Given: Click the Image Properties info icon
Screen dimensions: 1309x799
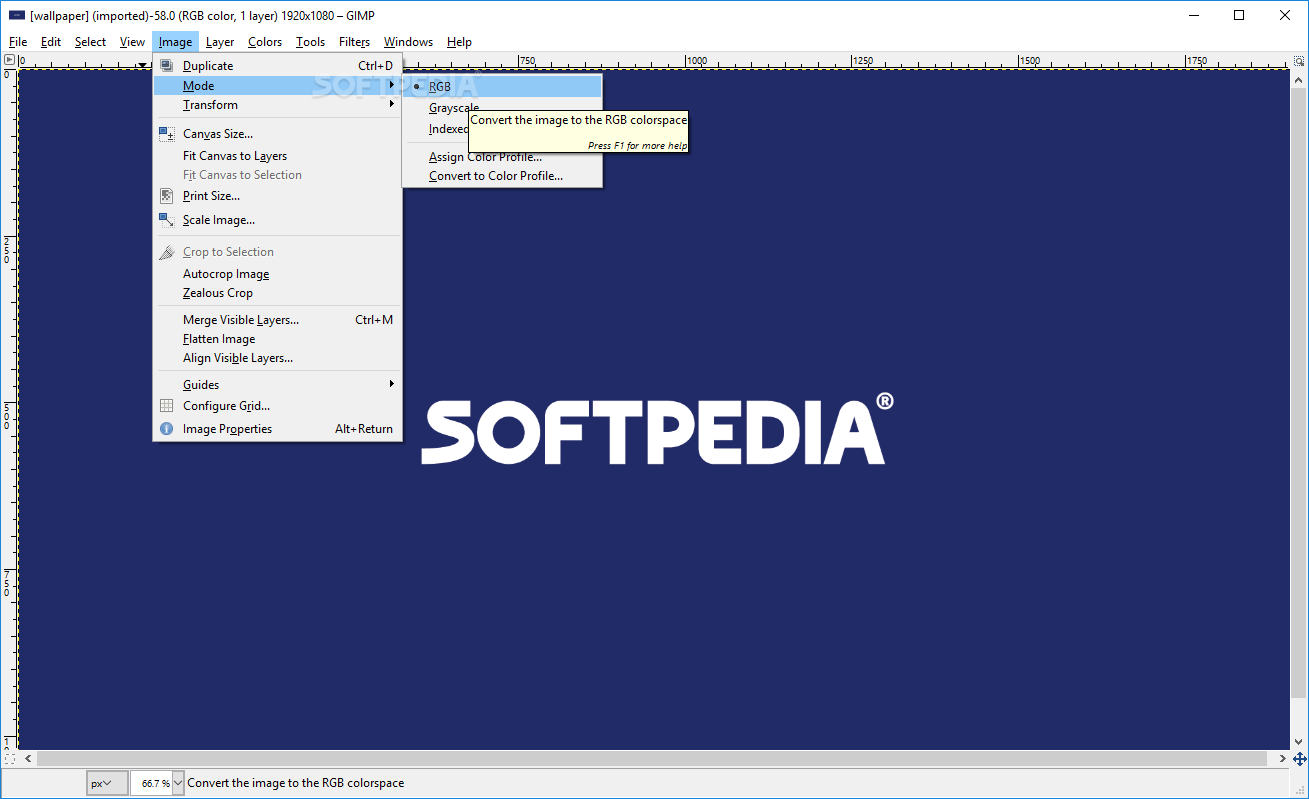Looking at the screenshot, I should pos(167,429).
